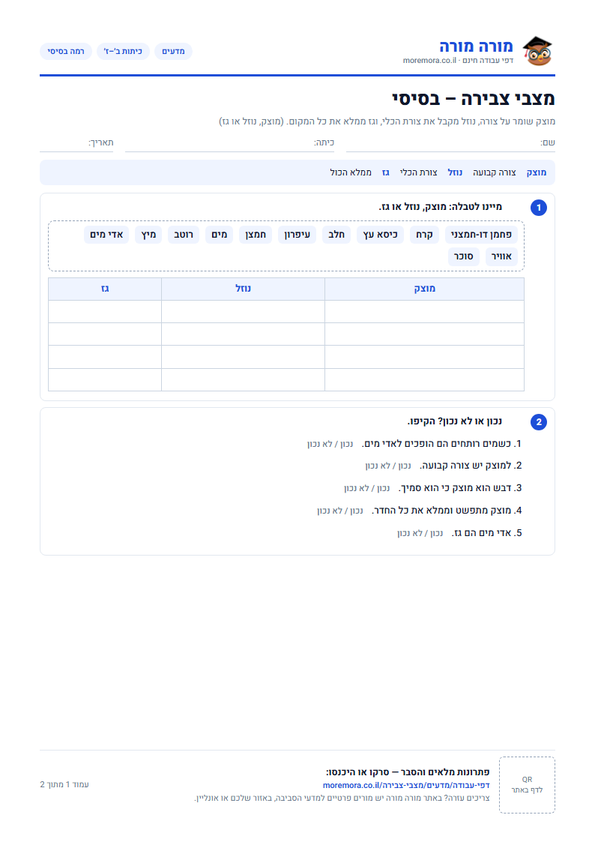Screen dimensions: 595x842
Task: Click the numbered circle badge 2
Action: 539,422
